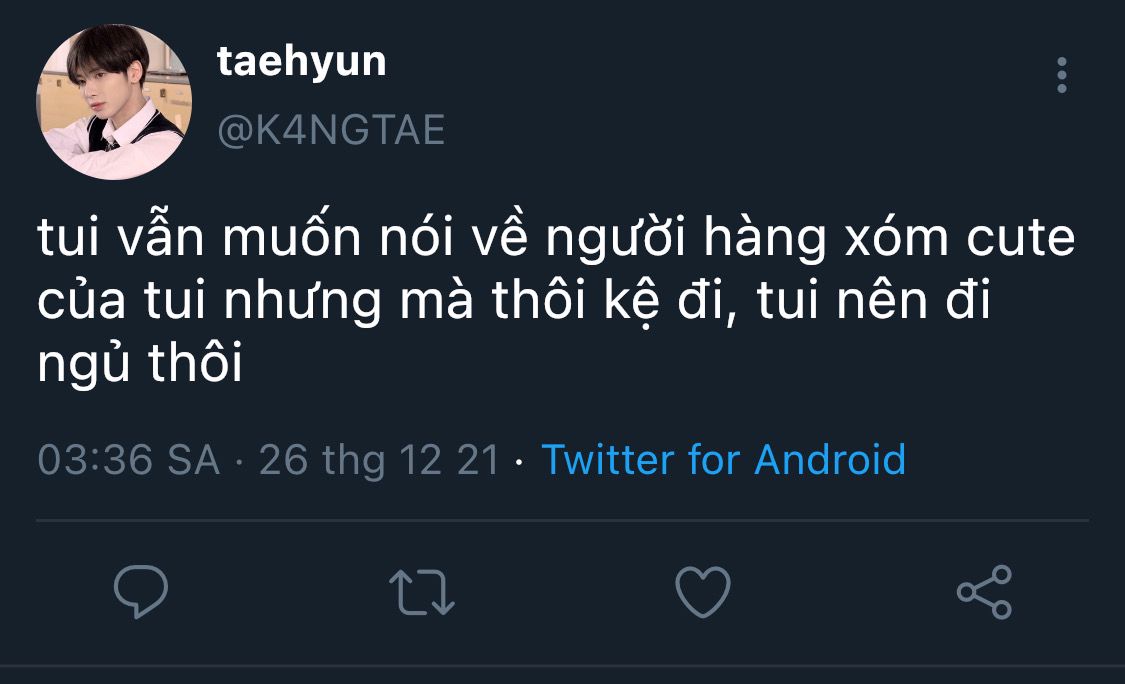Image resolution: width=1125 pixels, height=684 pixels.
Task: Retweet this tweet using the arrows icon
Action: coord(421,591)
